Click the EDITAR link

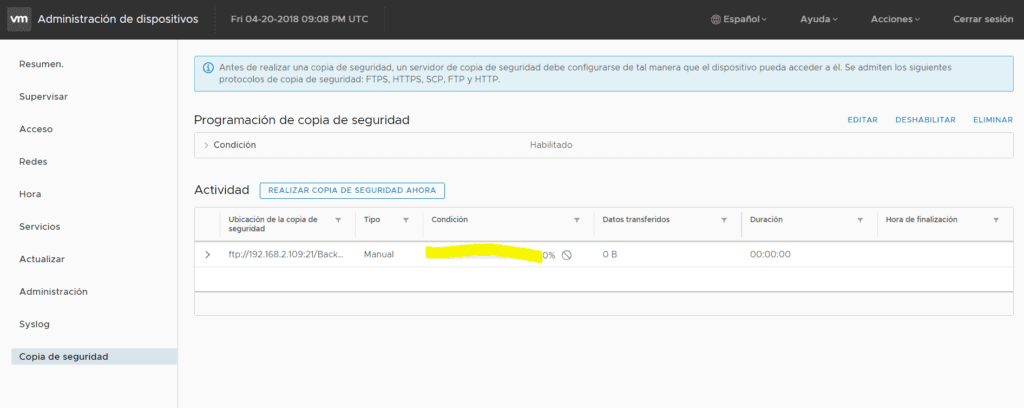pyautogui.click(x=862, y=120)
